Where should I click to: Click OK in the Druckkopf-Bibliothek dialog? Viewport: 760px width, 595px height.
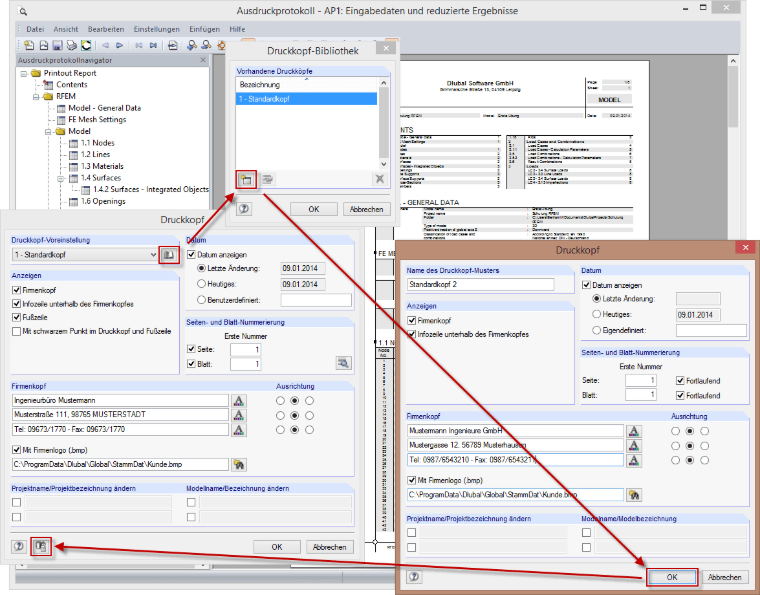pyautogui.click(x=314, y=209)
